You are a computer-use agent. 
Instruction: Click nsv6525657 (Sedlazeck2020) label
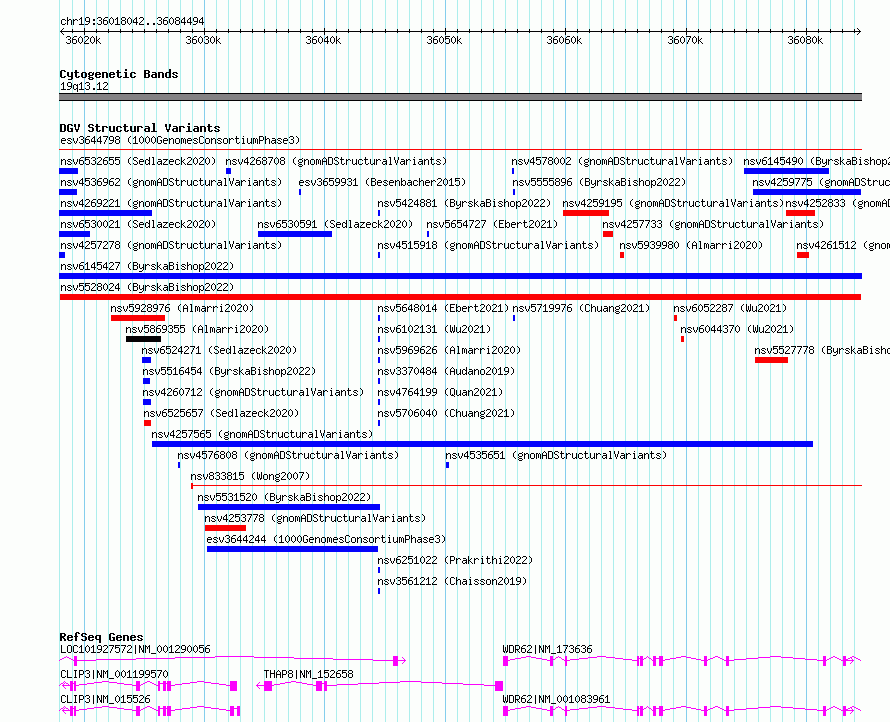point(221,413)
